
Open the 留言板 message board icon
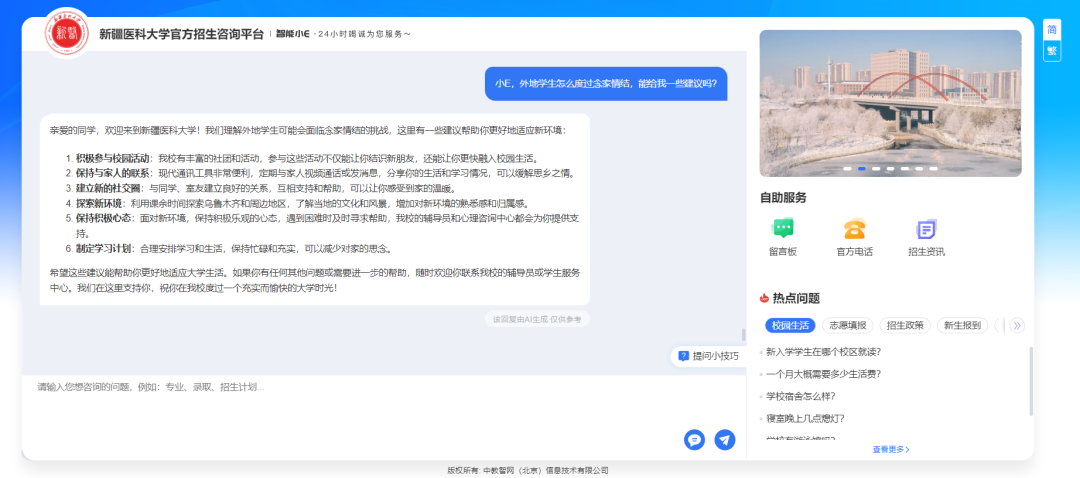point(783,229)
